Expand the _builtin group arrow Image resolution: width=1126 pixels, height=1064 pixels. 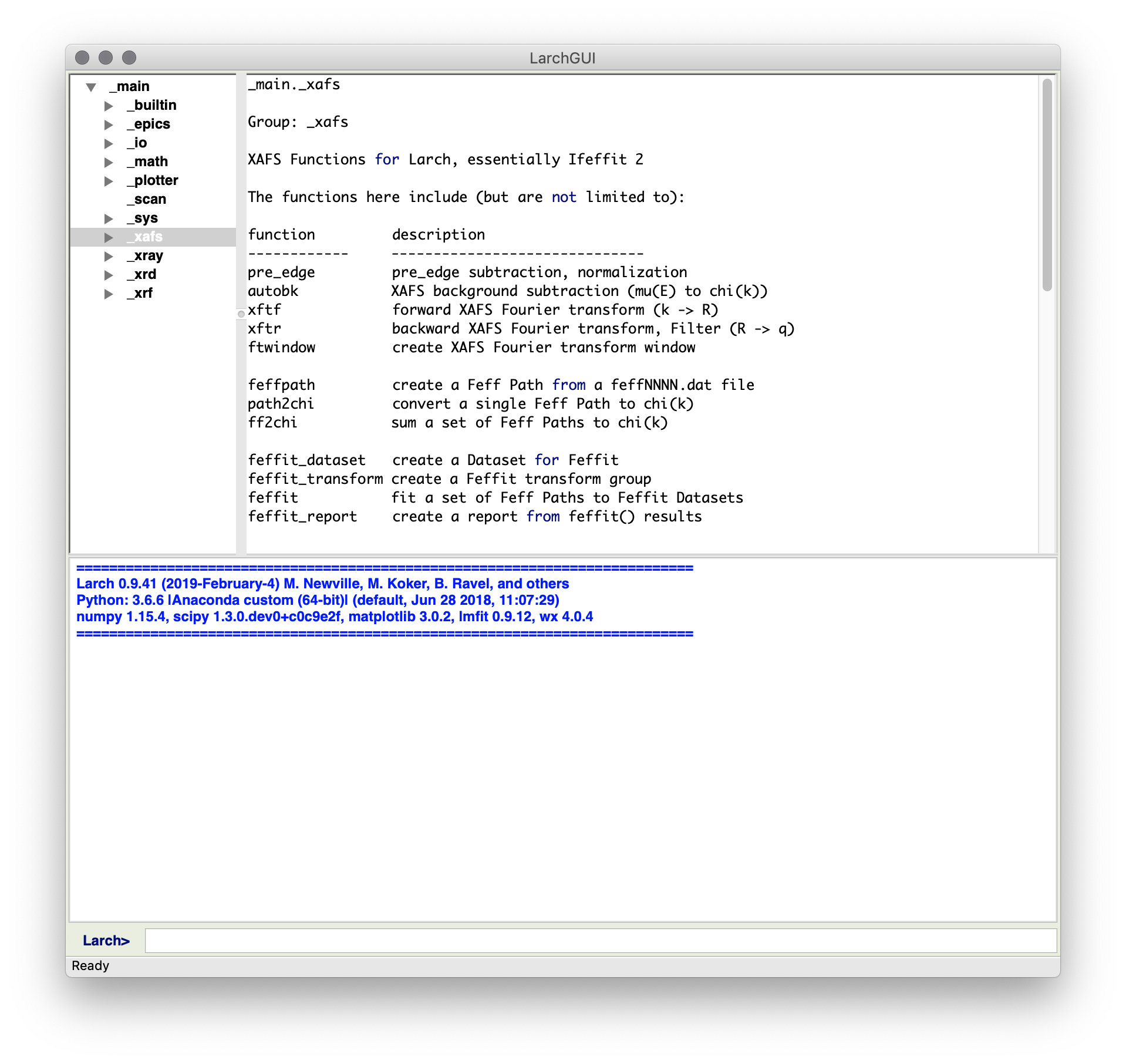[x=109, y=106]
